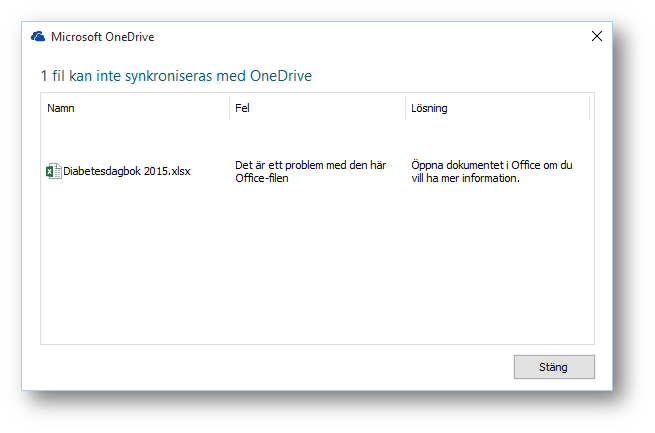Image resolution: width=655 pixels, height=433 pixels.
Task: Close the Microsoft OneDrive dialog with X
Action: [x=597, y=36]
